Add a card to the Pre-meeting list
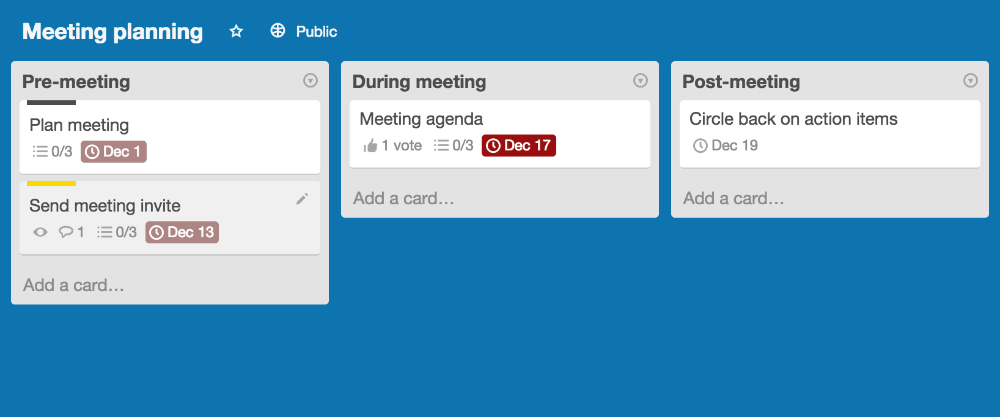 [74, 286]
